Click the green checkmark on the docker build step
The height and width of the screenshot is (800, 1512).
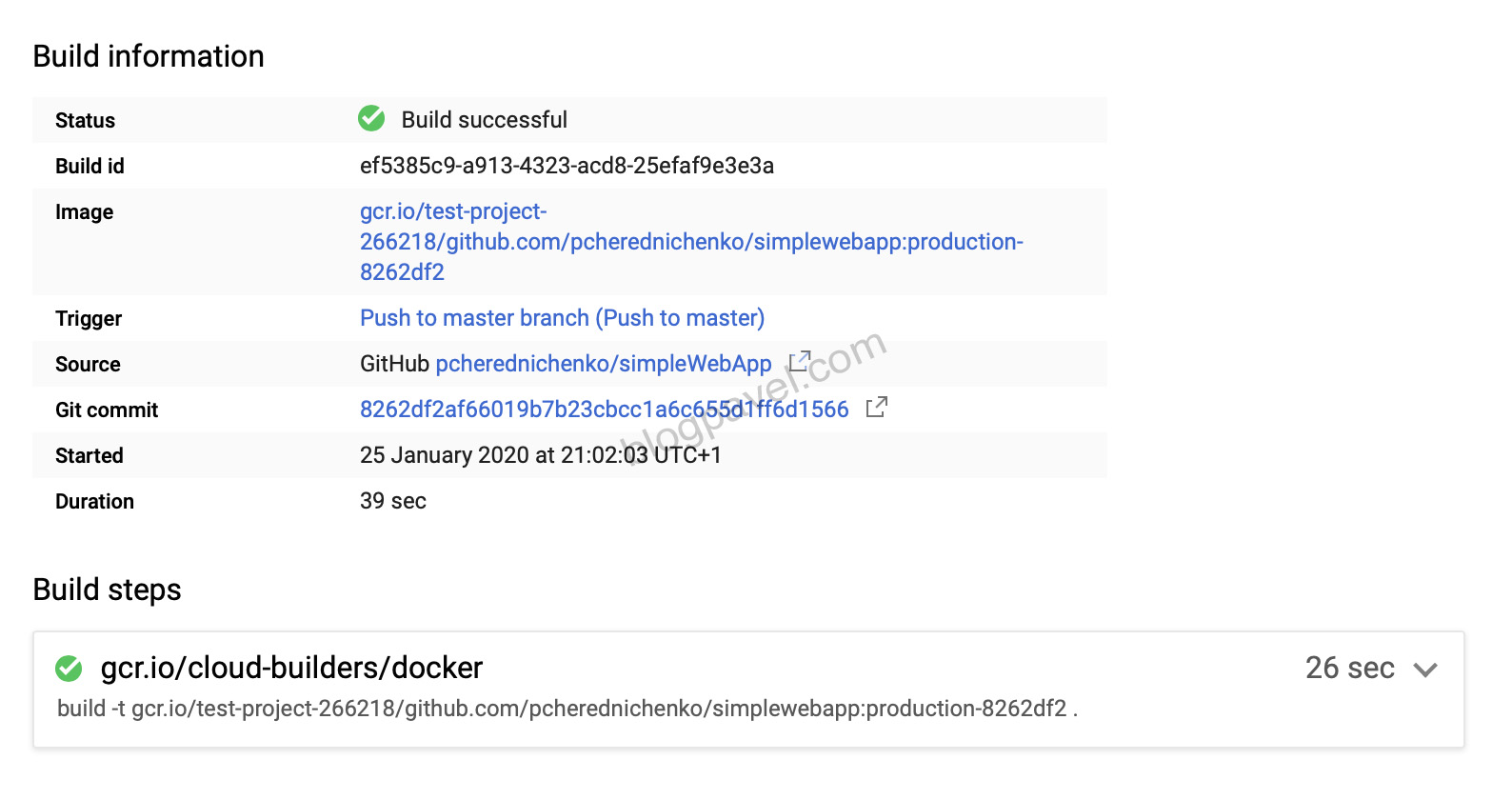coord(68,669)
